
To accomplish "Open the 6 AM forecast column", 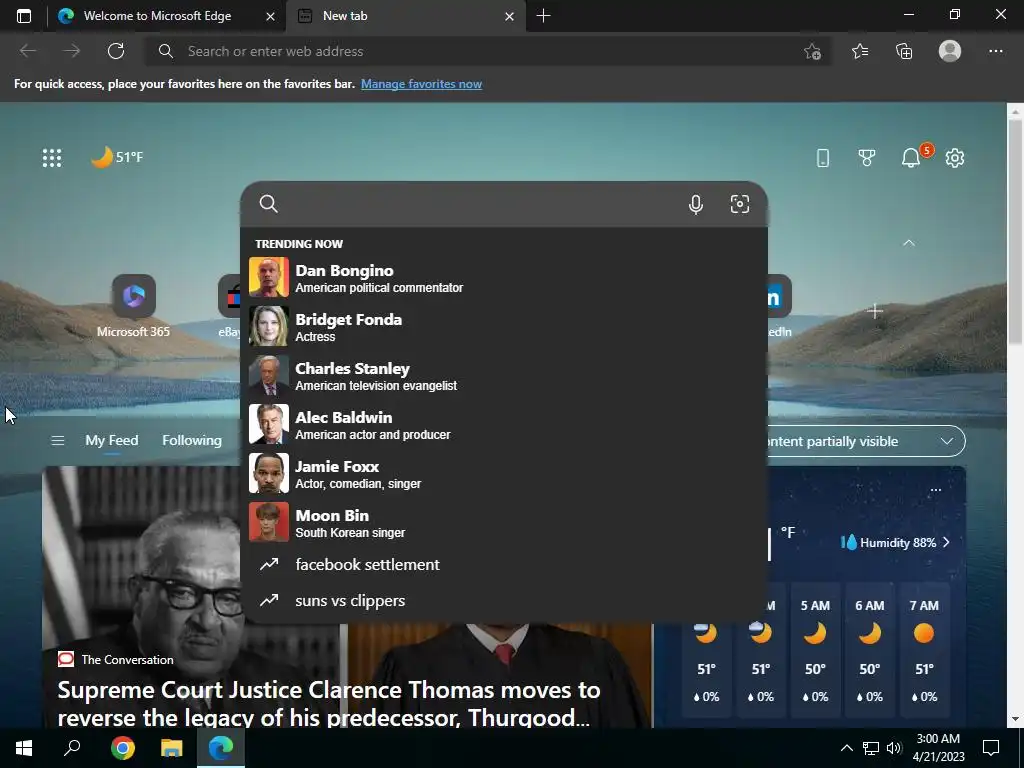I will pos(869,651).
